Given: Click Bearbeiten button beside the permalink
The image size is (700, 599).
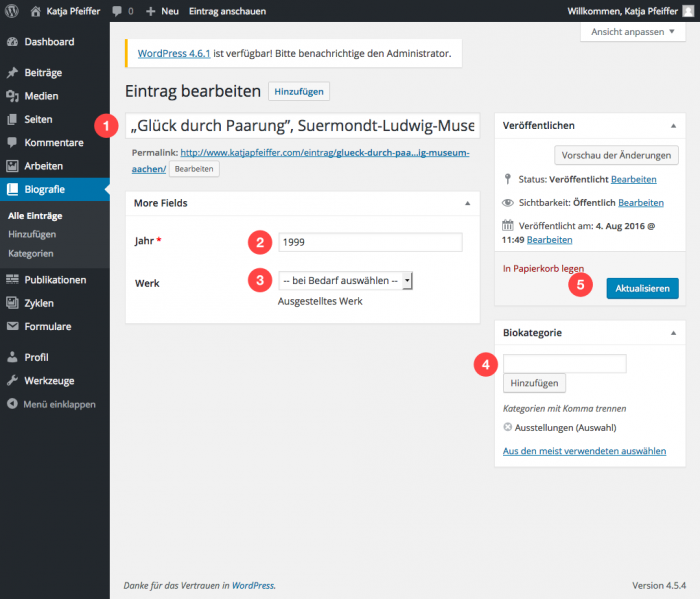Looking at the screenshot, I should pyautogui.click(x=194, y=169).
